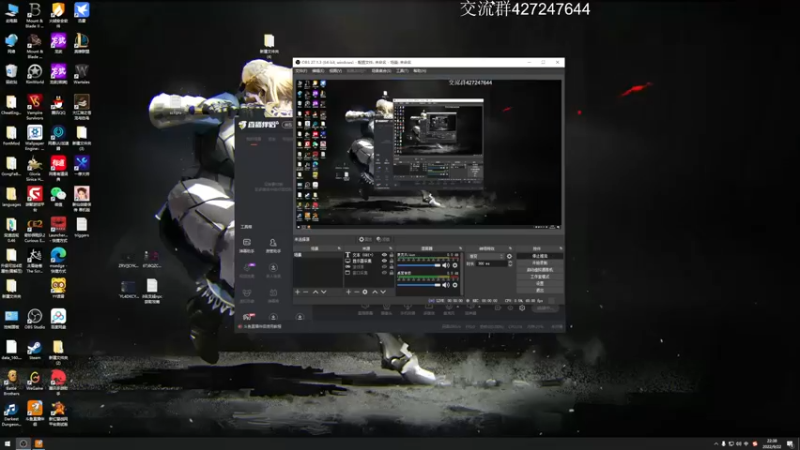The width and height of the screenshot is (800, 450).
Task: Open Darkest Dungeon desktop icon
Action: coord(11,413)
